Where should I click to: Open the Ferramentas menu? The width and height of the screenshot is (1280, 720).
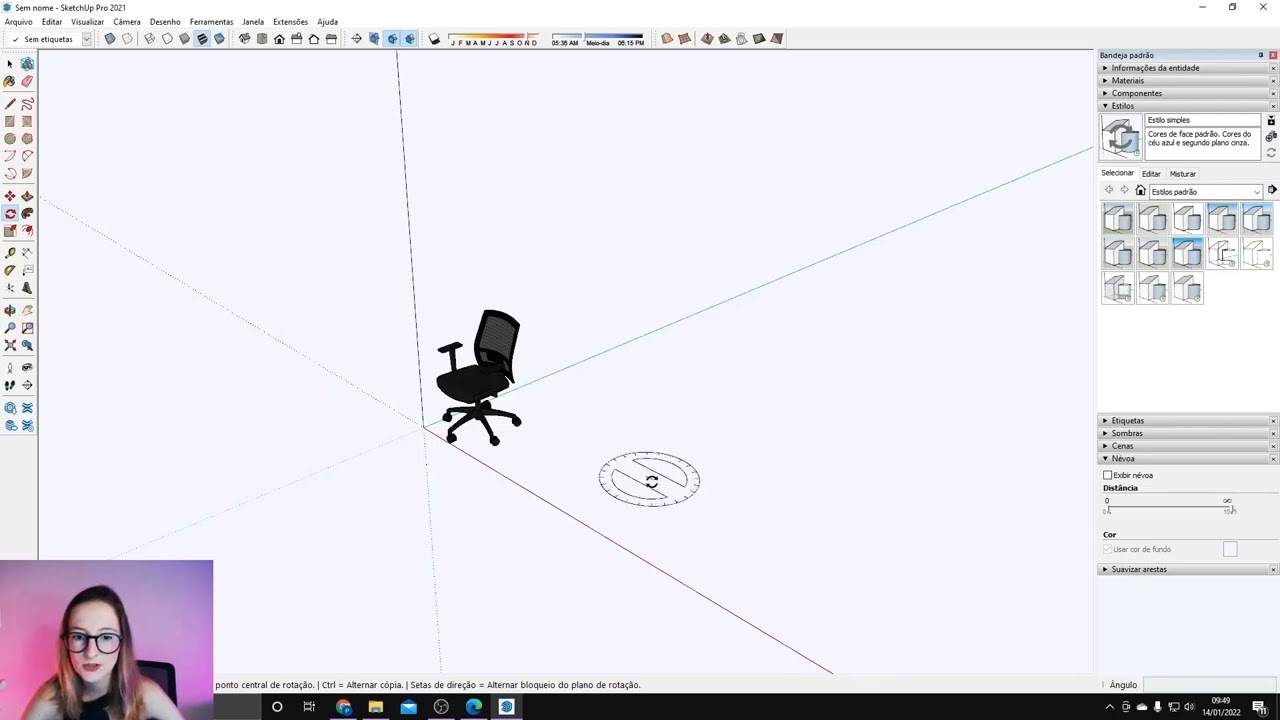(211, 22)
